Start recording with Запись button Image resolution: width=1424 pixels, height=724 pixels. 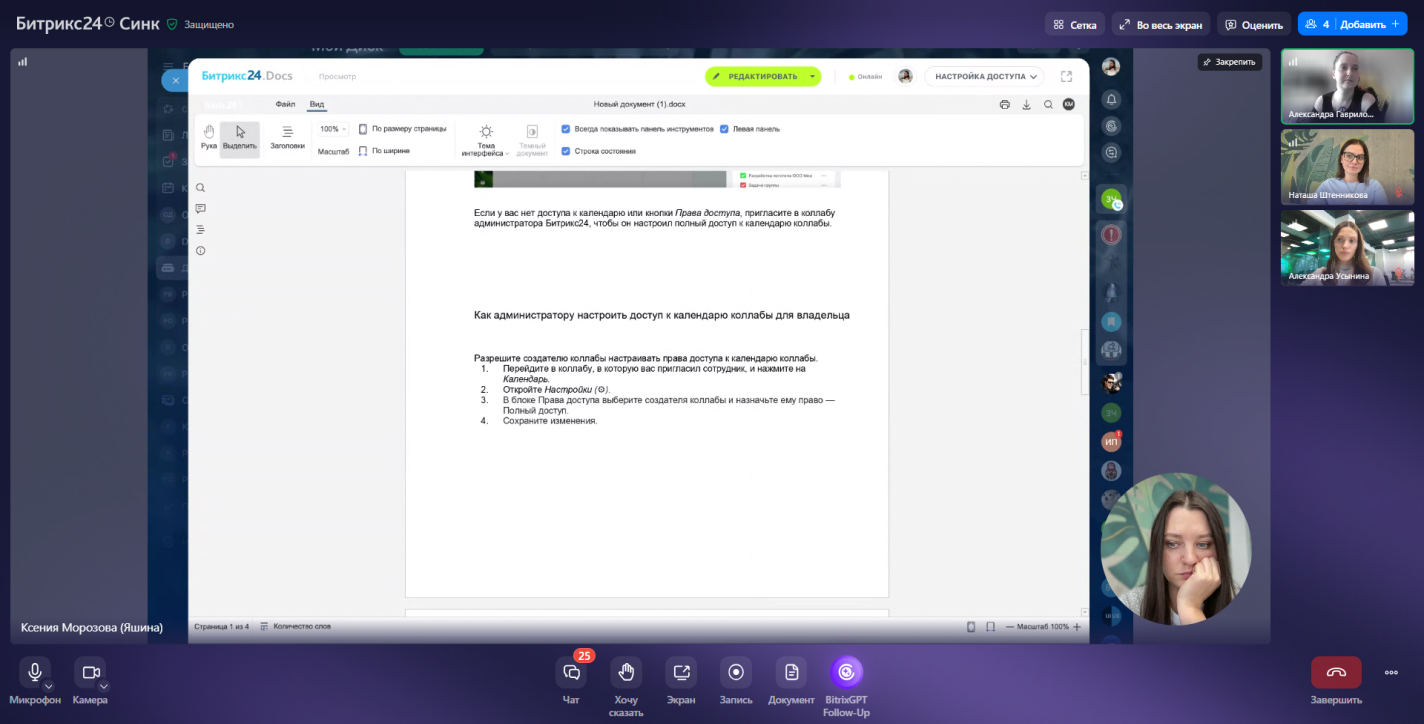pos(736,673)
